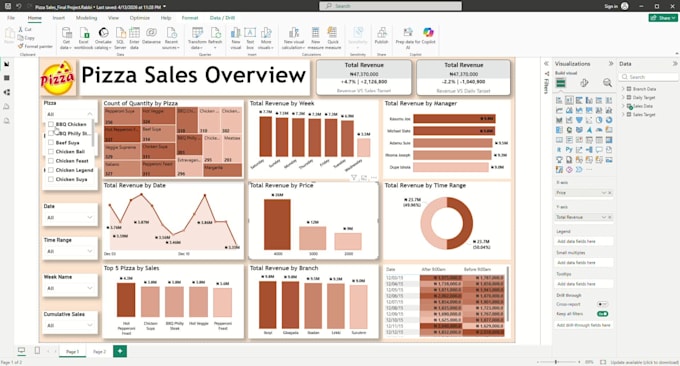Switch to Report view in left sidebar
The image size is (680, 366).
tap(7, 64)
